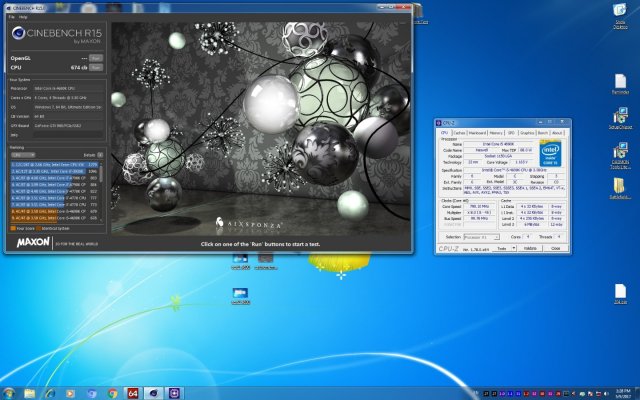
Task: Click the AixSponza logo in render view
Action: click(x=249, y=224)
